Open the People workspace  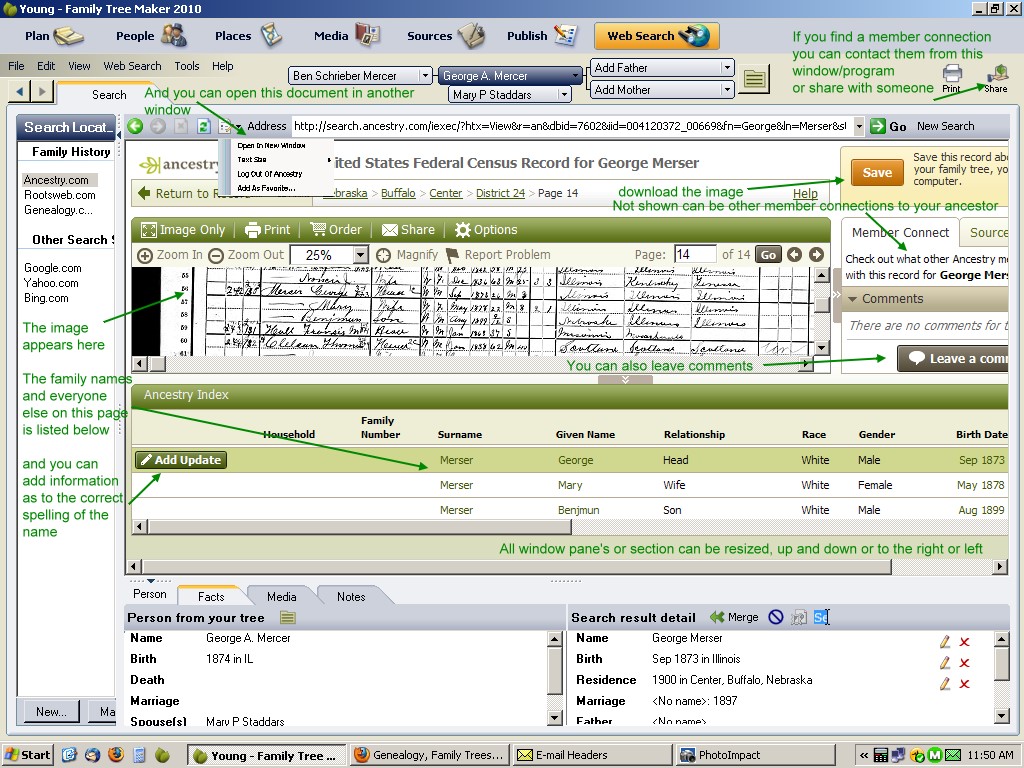[x=152, y=36]
